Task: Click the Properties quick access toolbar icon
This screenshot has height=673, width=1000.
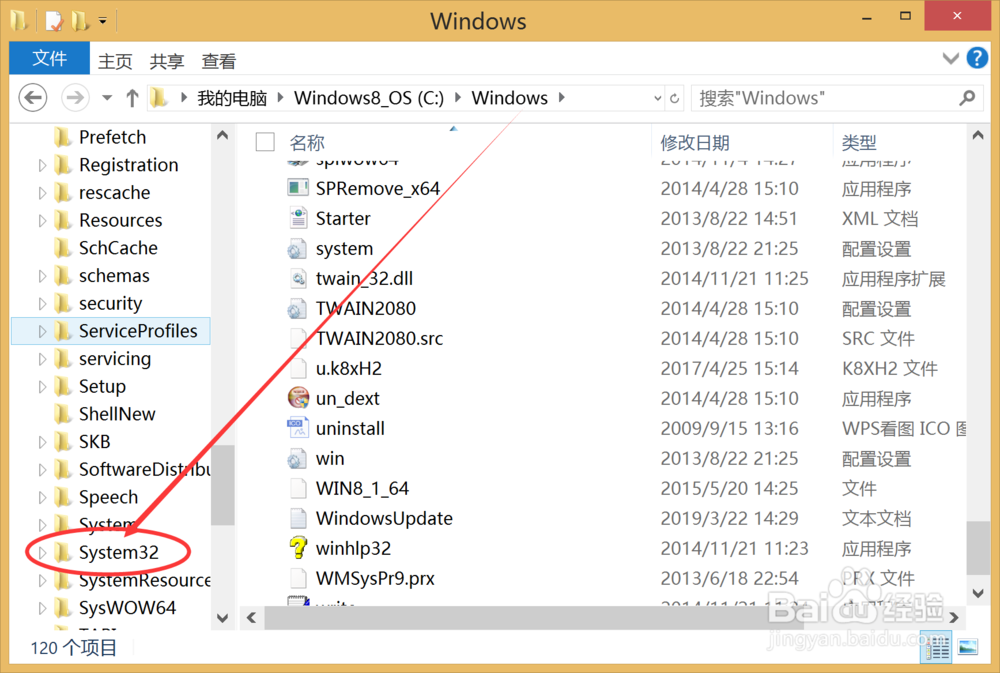Action: coord(54,21)
